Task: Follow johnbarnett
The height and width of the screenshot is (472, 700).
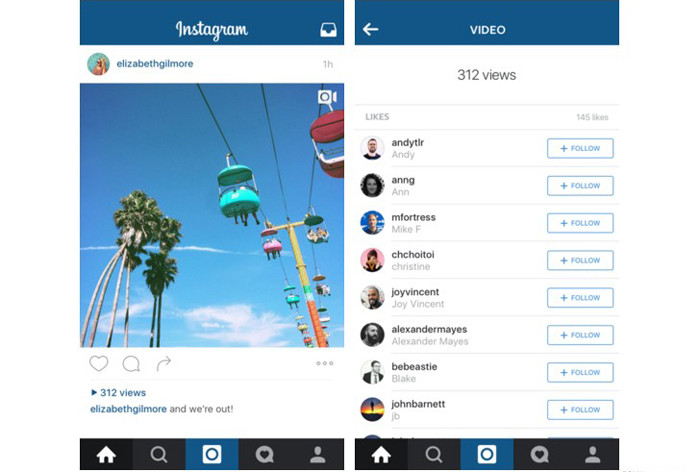Action: [x=580, y=409]
